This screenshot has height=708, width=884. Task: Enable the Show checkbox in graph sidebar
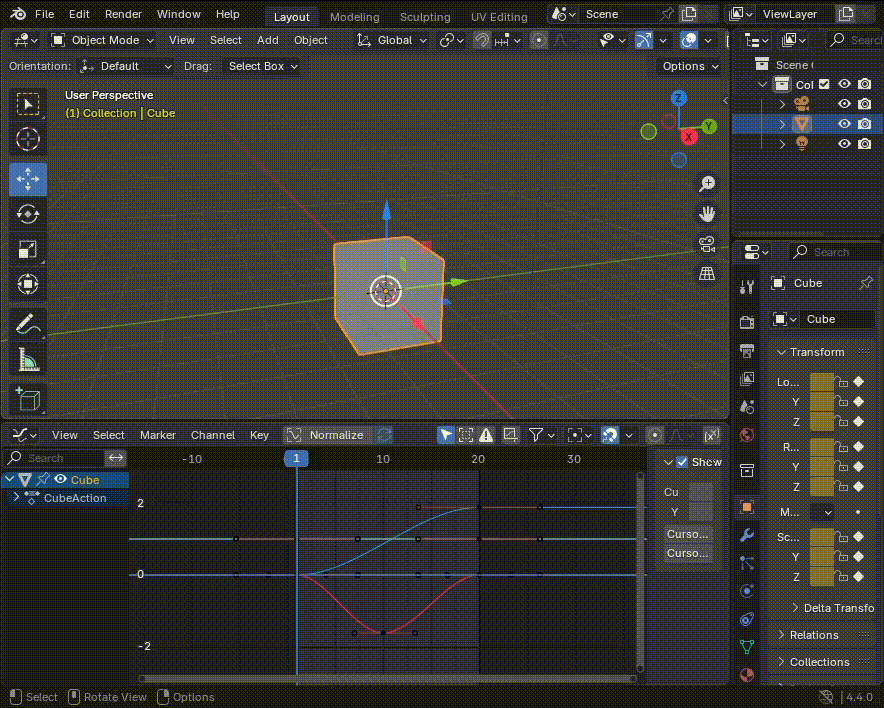pos(682,462)
